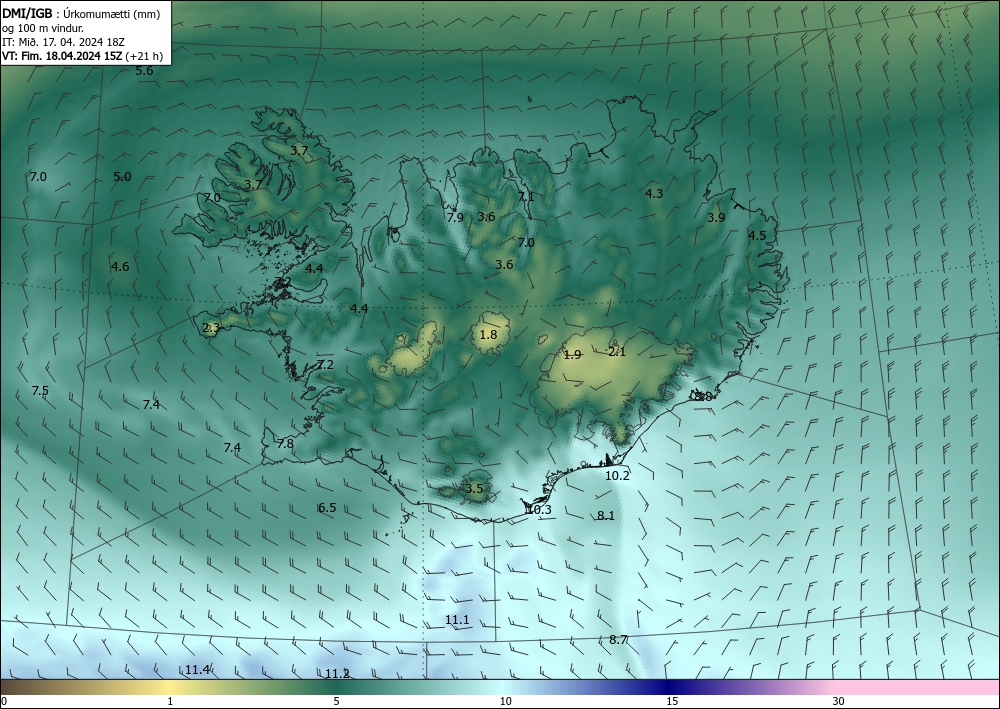Select the 'VT: Fim. 18.04.2024 15Z' valid time line
Image resolution: width=1000 pixels, height=709 pixels.
click(62, 56)
